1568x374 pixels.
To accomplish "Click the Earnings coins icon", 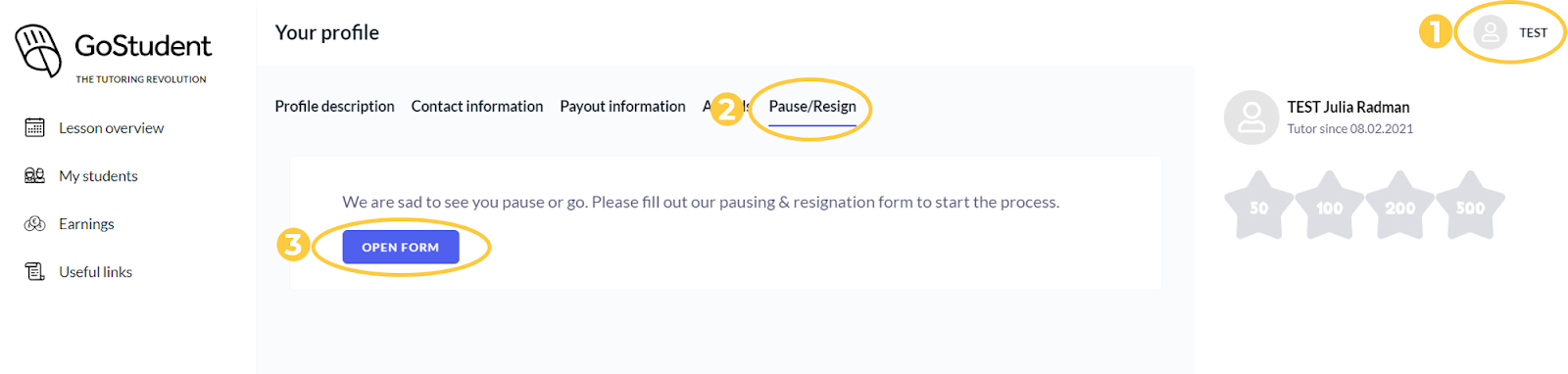I will 34,223.
